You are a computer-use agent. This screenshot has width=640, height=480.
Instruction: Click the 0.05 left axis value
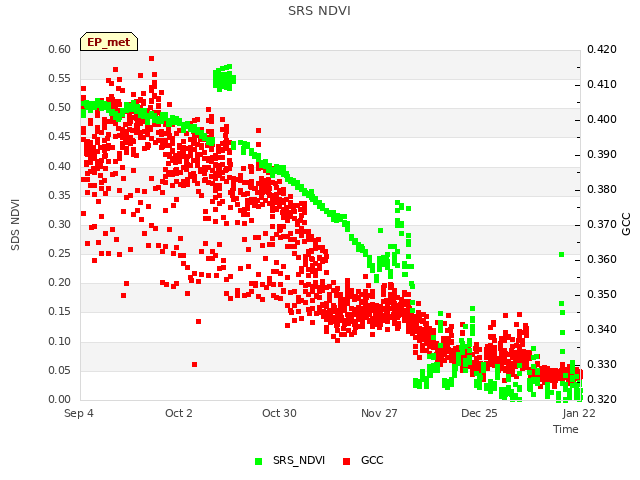(x=60, y=370)
